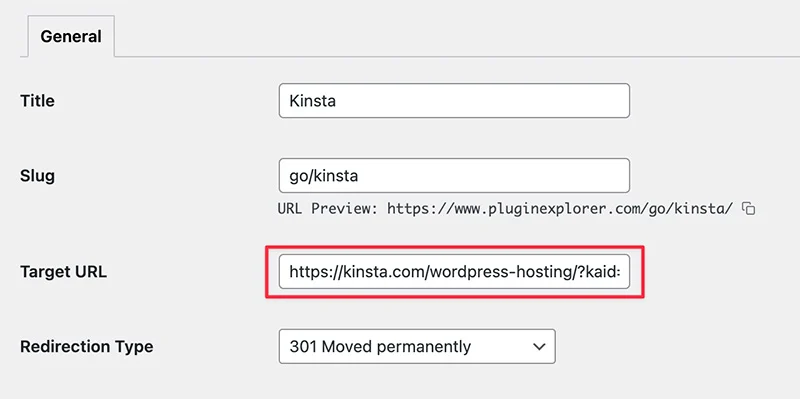Copy the URL preview with the clipboard icon

point(748,208)
